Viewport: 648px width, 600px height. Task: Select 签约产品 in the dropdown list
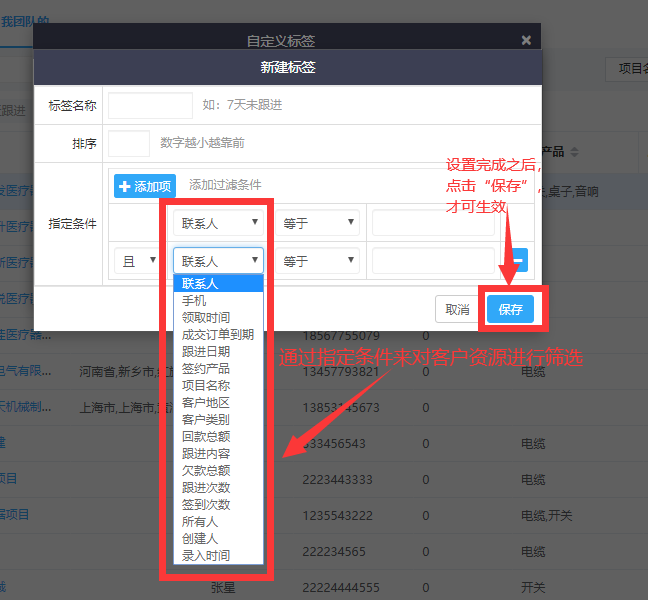218,369
